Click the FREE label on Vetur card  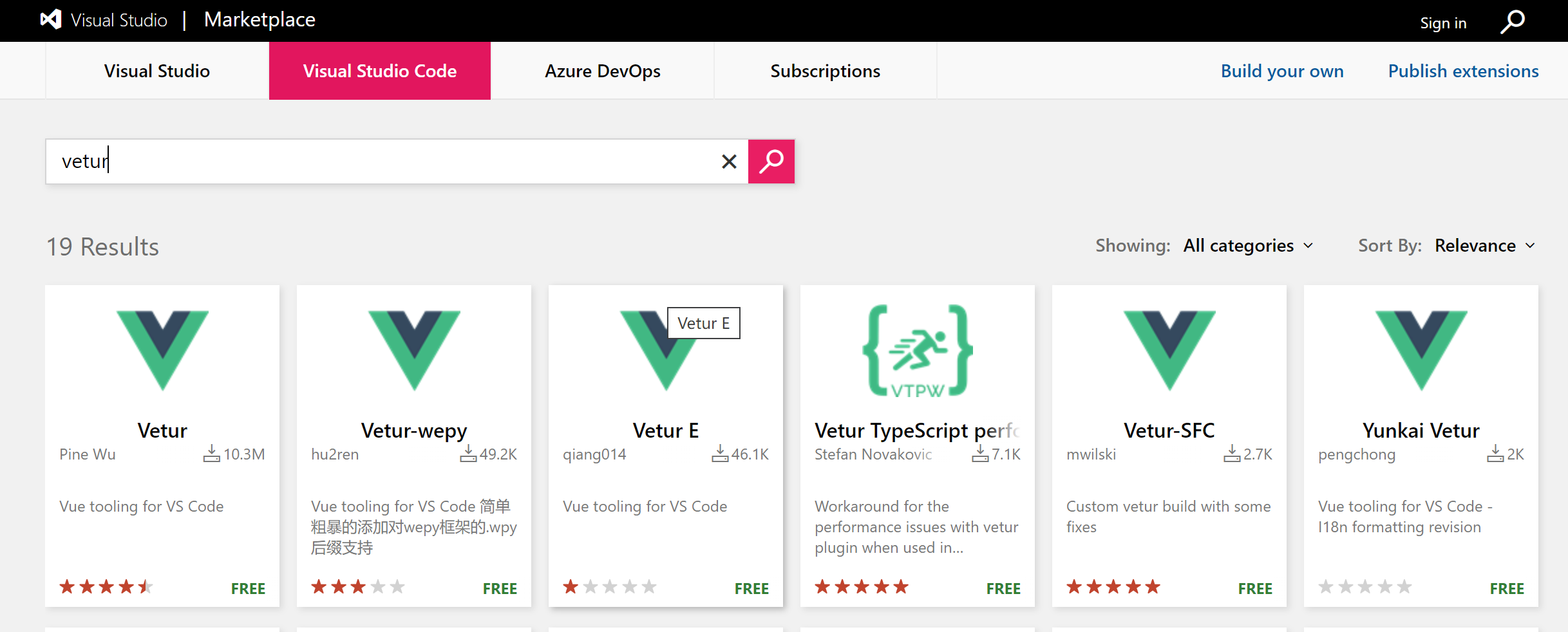point(248,588)
